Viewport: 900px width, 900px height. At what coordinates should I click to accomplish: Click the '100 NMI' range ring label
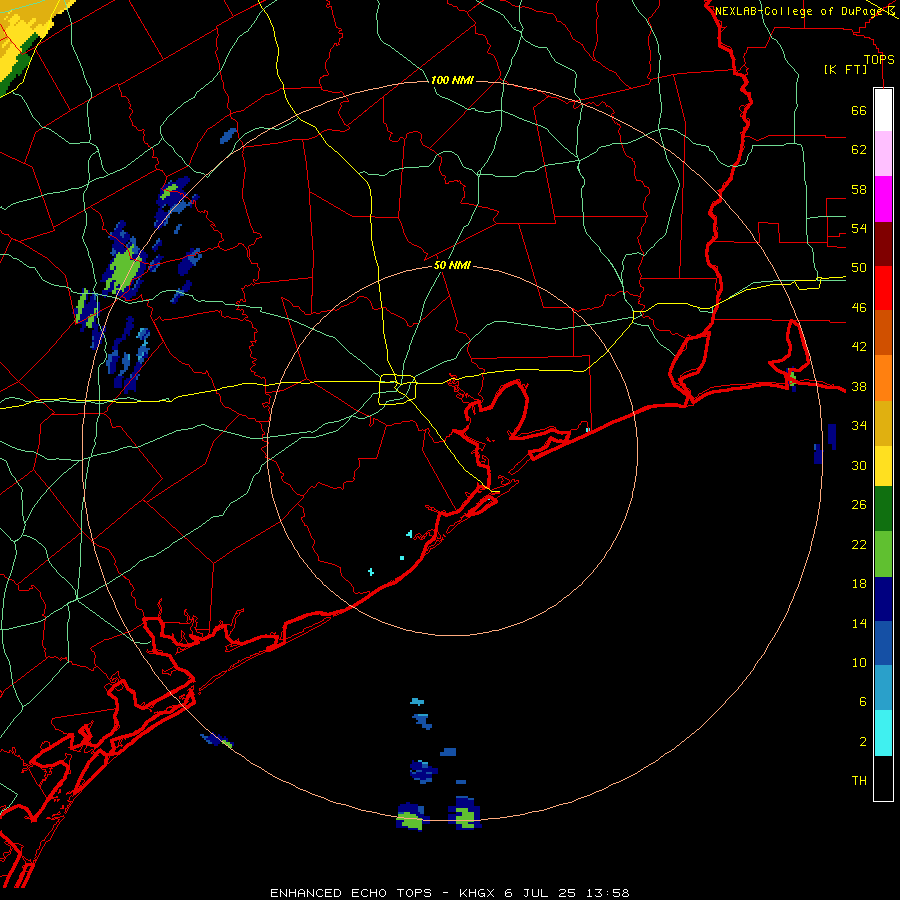click(452, 80)
